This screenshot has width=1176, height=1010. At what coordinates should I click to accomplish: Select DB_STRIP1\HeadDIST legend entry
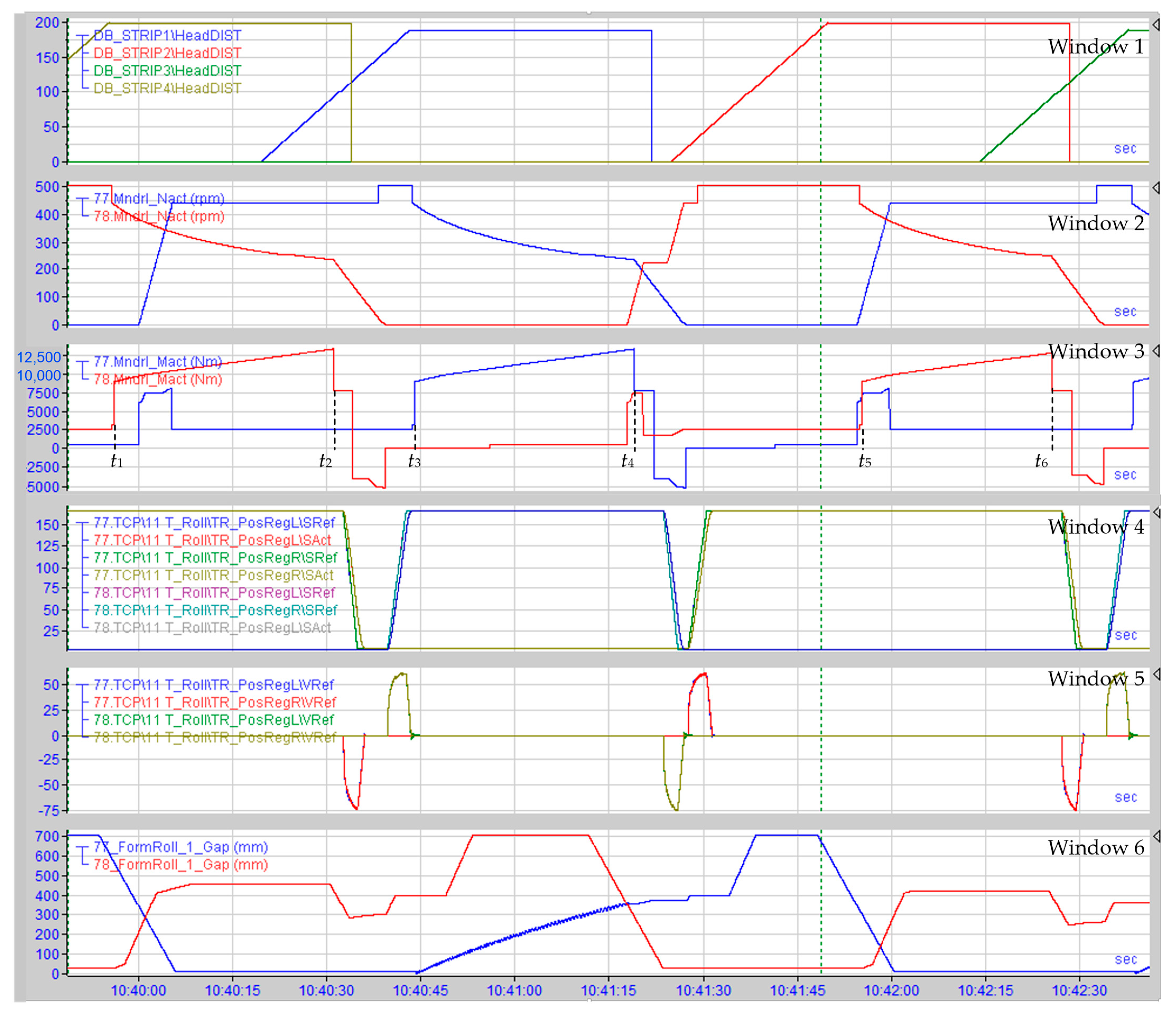(x=167, y=36)
